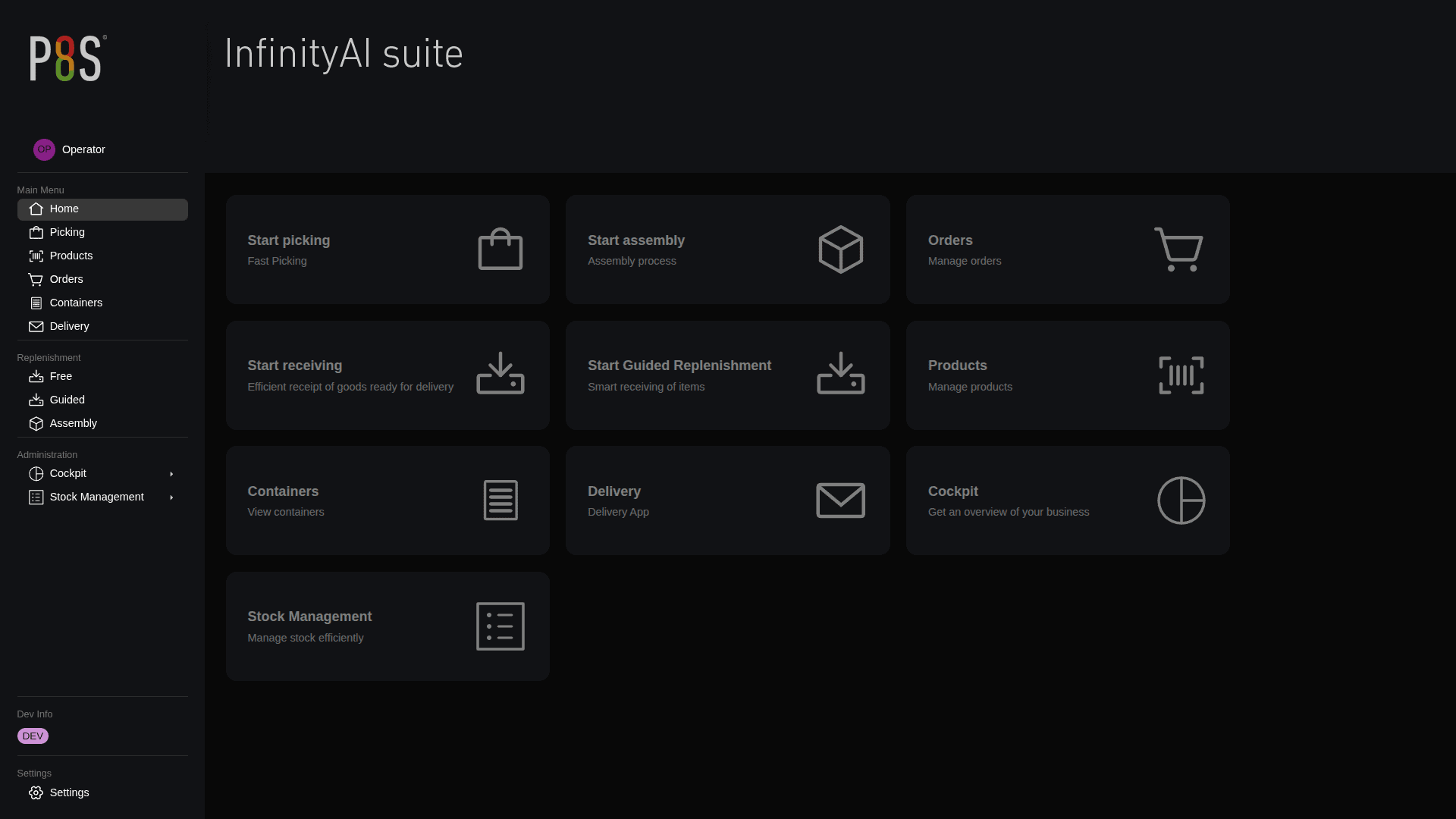Click the cube icon on Start assembly
This screenshot has width=1456, height=819.
click(840, 249)
